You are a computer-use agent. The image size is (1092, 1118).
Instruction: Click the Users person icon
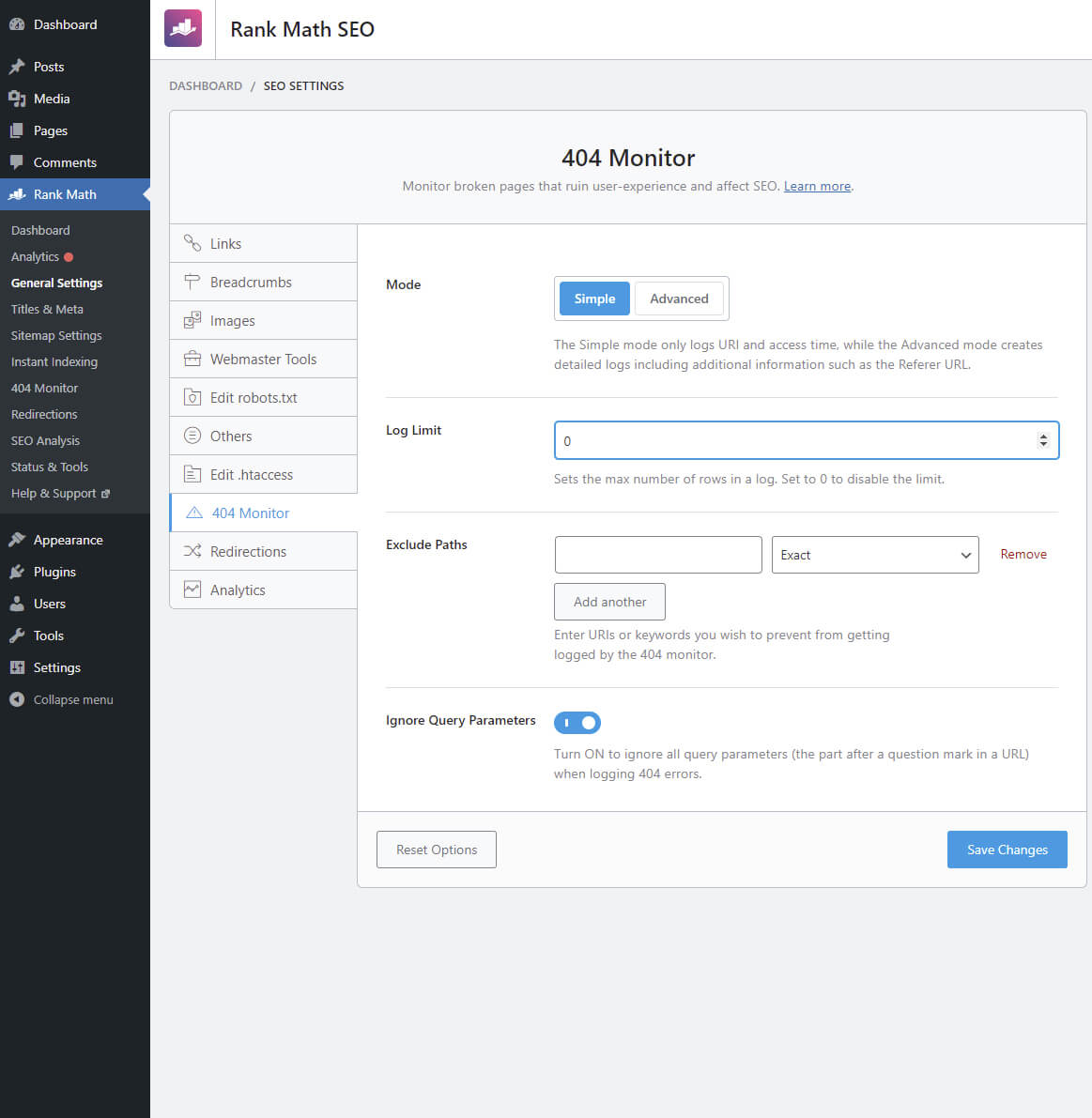(17, 604)
